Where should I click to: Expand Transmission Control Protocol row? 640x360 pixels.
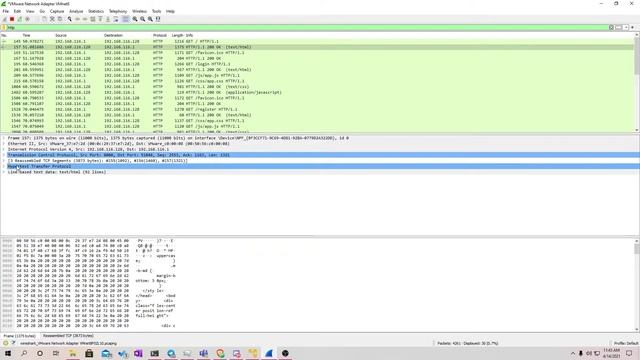coord(4,155)
